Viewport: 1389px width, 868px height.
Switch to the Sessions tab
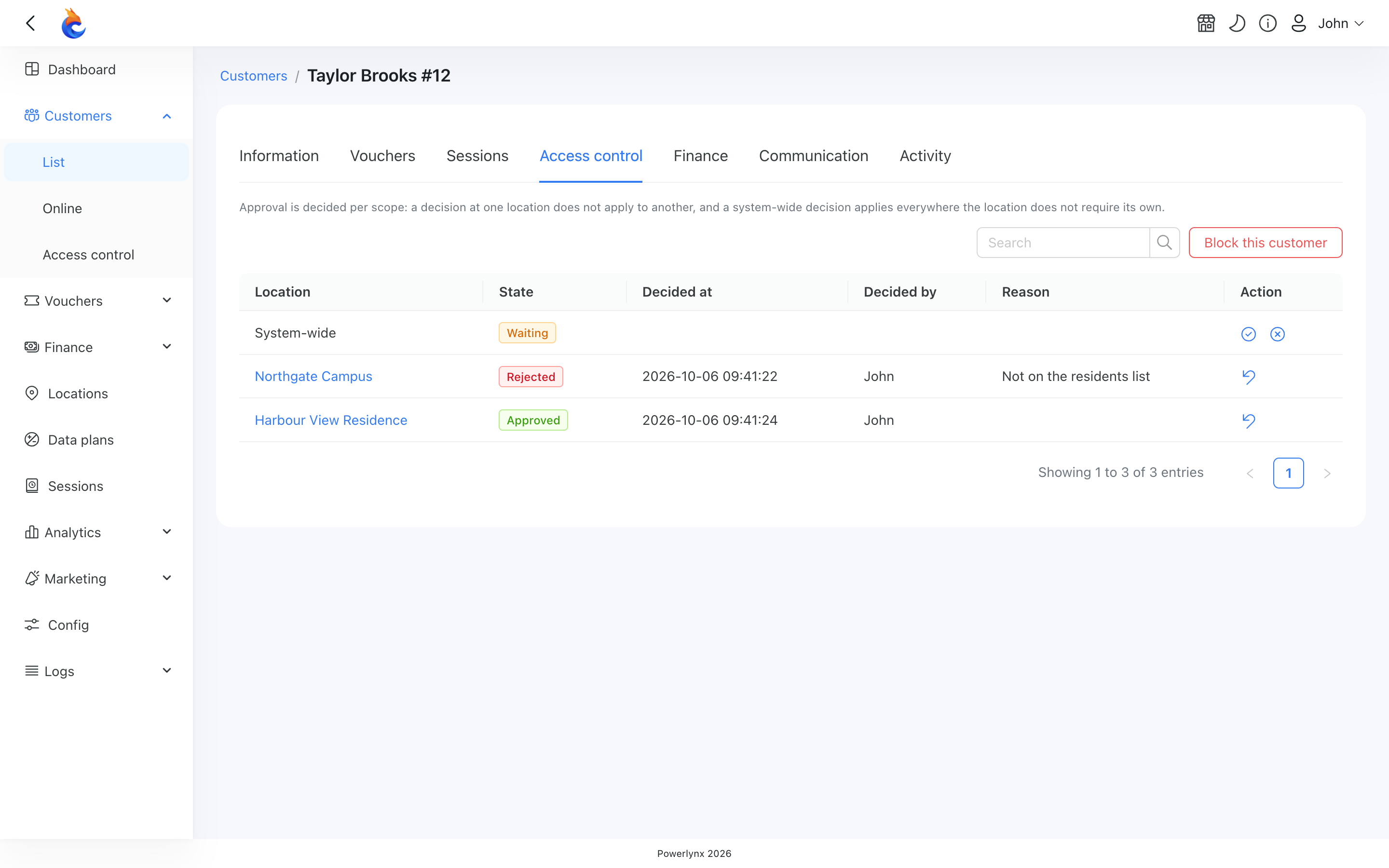click(x=477, y=156)
